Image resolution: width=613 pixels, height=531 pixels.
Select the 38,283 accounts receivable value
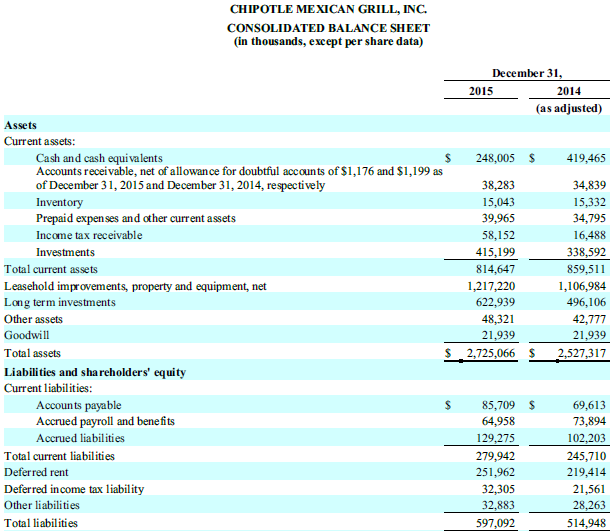[498, 185]
